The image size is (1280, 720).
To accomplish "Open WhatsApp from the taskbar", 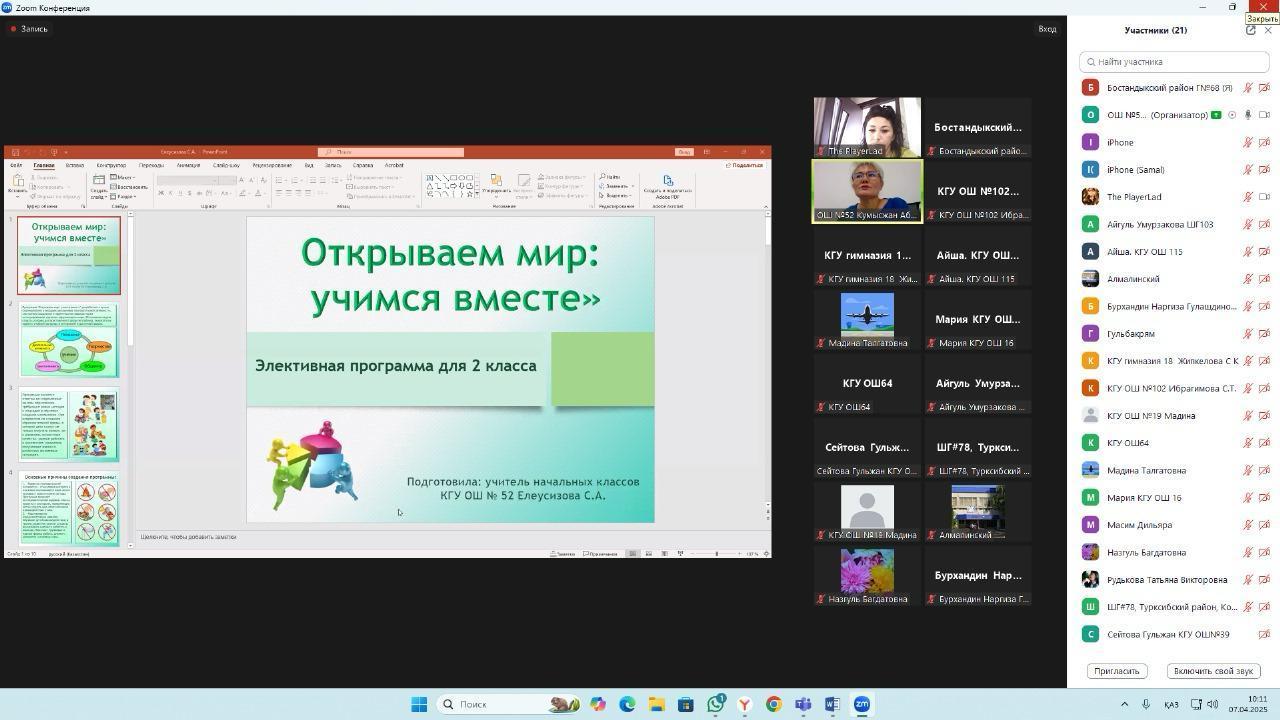I will click(716, 704).
